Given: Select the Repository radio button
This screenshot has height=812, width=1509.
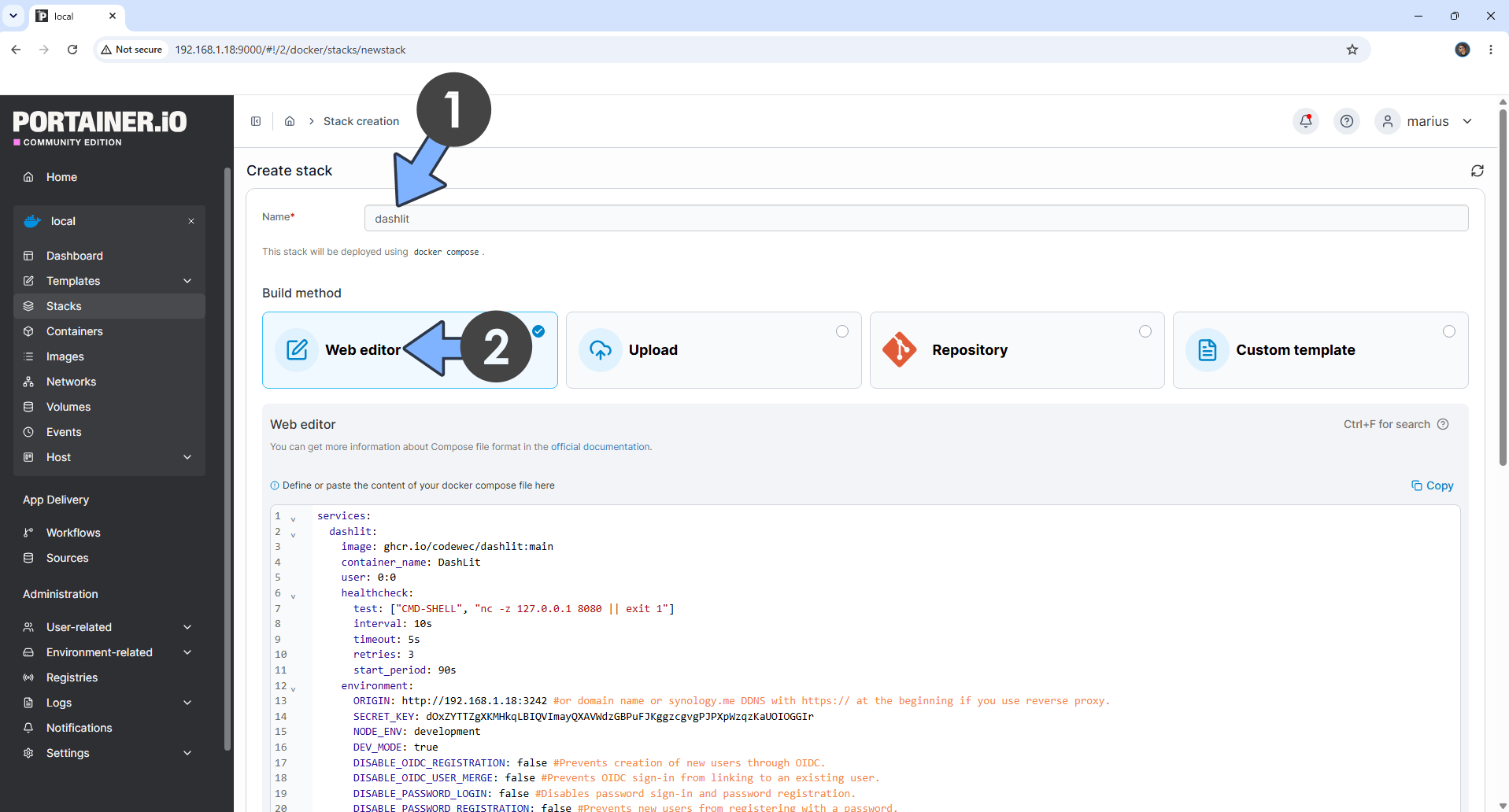Looking at the screenshot, I should point(1145,331).
